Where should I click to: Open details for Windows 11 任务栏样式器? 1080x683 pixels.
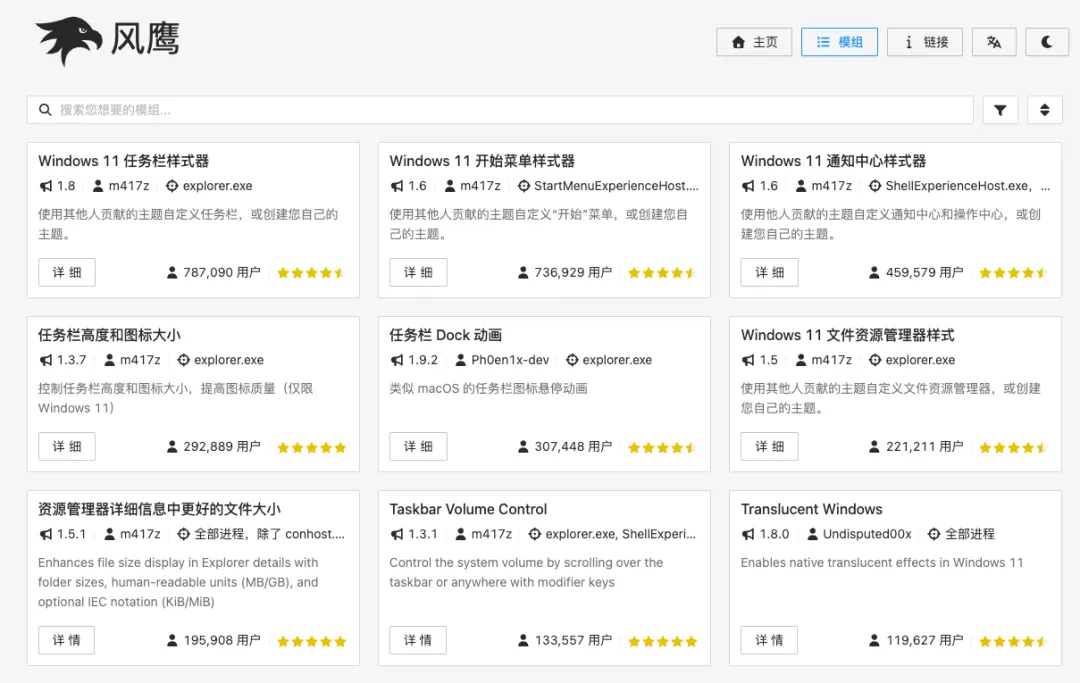click(x=67, y=272)
